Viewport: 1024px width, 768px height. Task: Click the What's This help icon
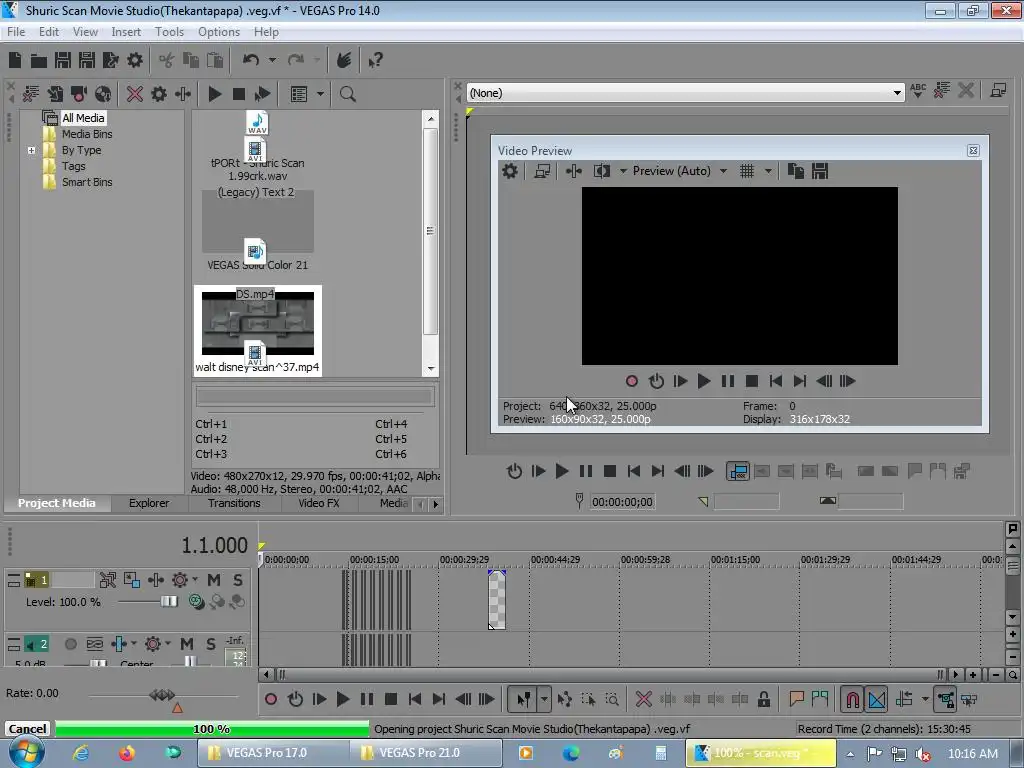click(x=375, y=60)
